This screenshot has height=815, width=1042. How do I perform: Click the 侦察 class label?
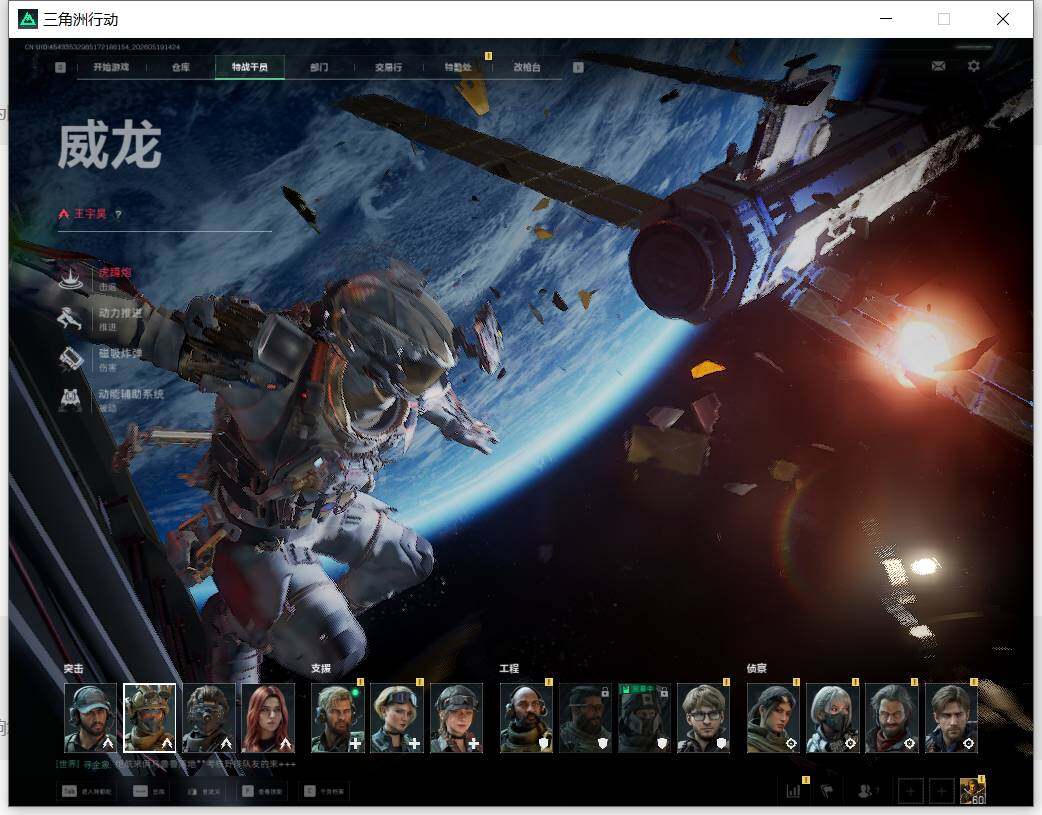tap(756, 669)
